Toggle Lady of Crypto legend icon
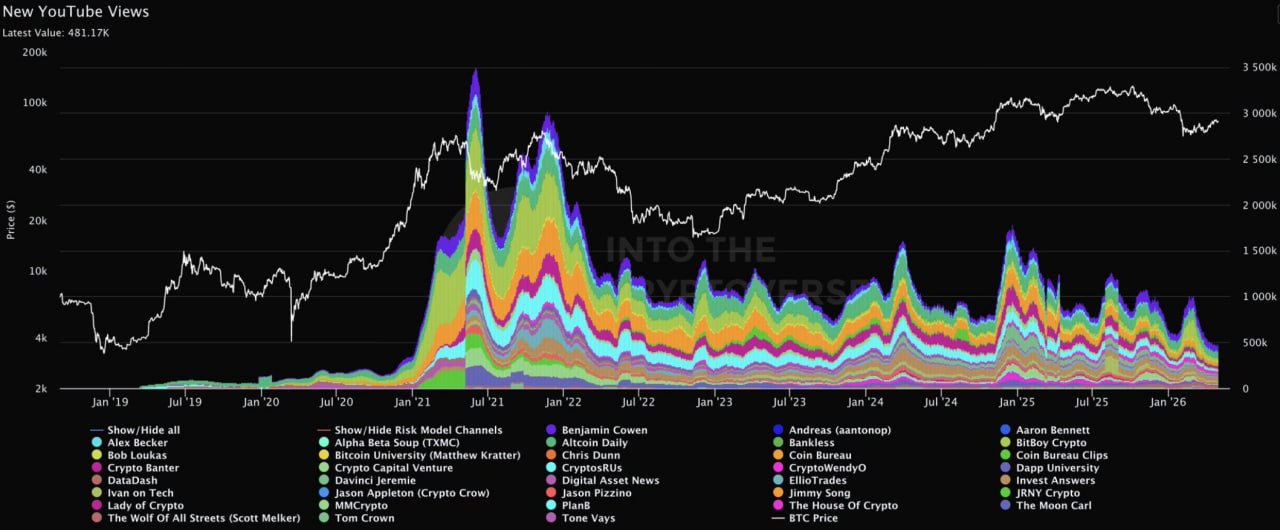This screenshot has height=530, width=1280. pyautogui.click(x=96, y=506)
